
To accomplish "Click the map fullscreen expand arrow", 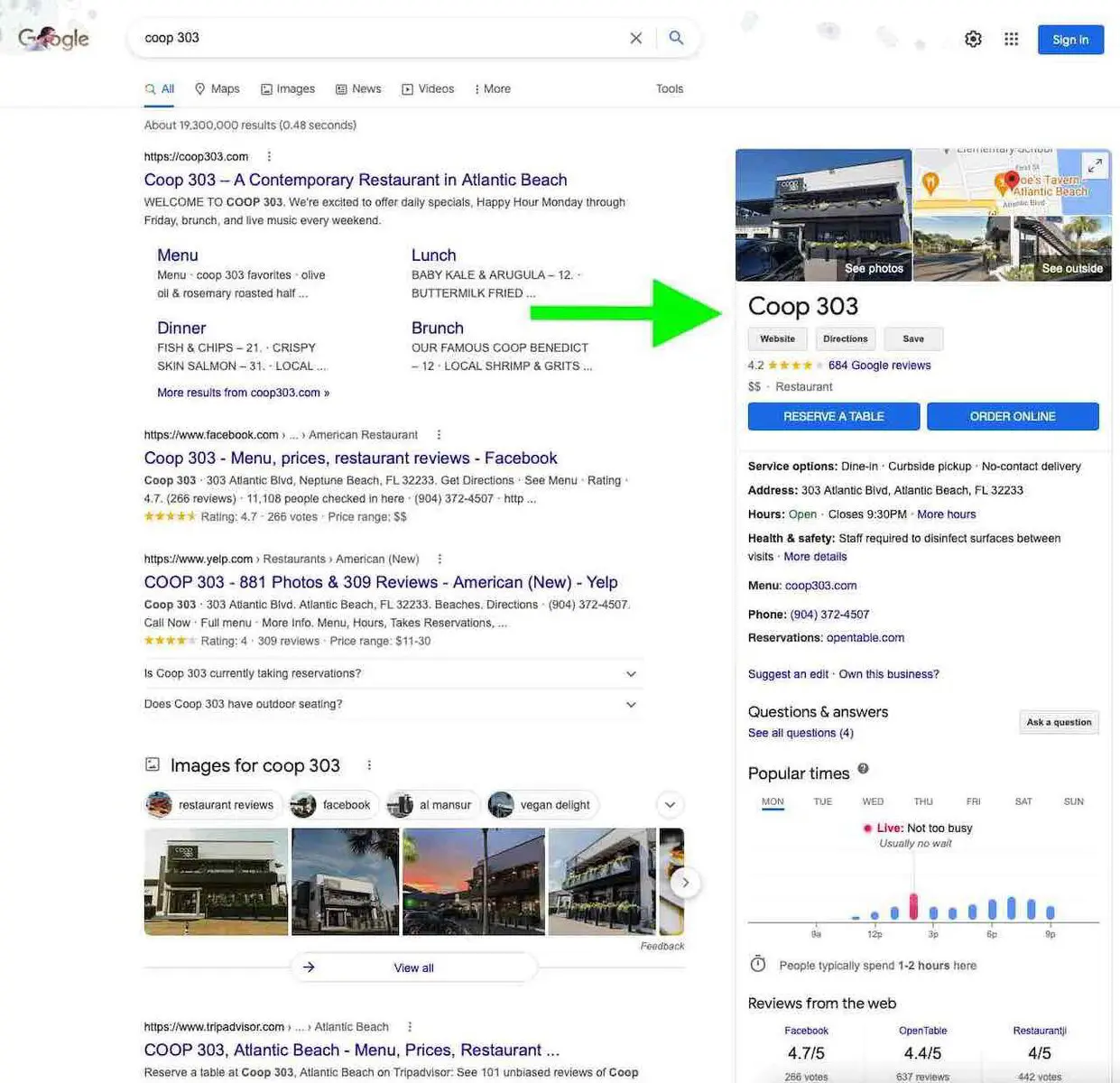I will point(1096,165).
